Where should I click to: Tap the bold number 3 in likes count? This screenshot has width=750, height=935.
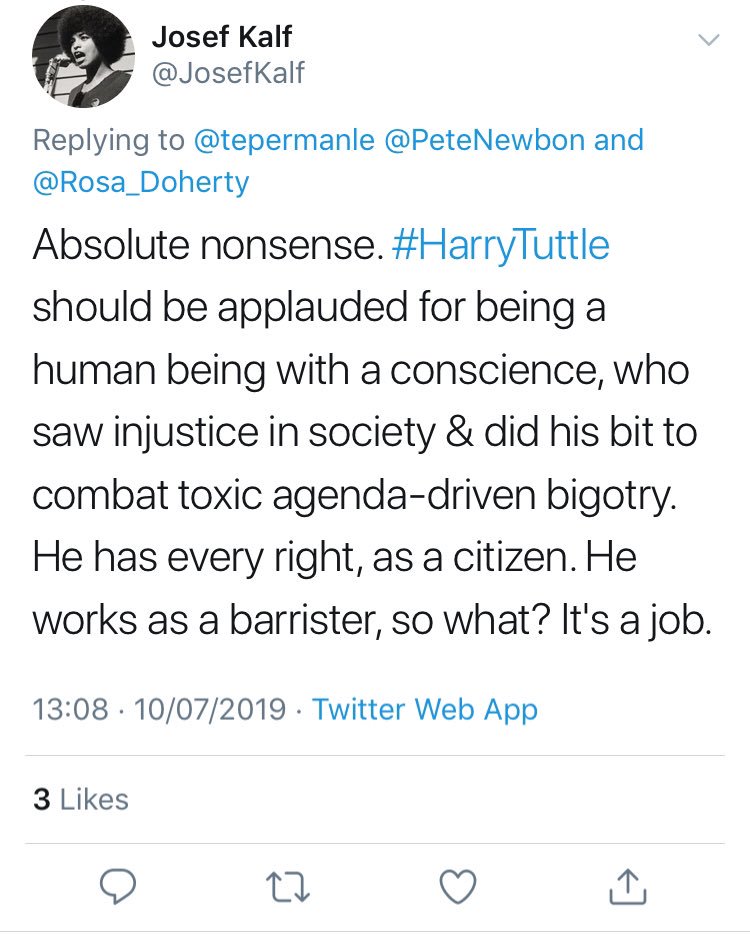(42, 799)
